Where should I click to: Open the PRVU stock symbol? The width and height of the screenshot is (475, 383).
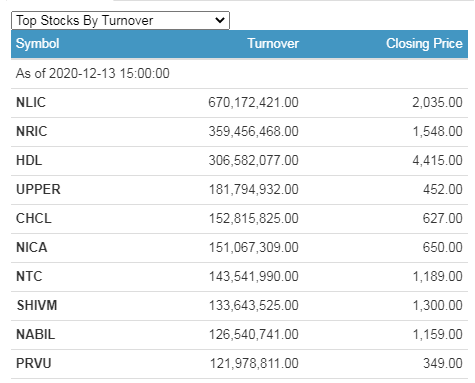pyautogui.click(x=34, y=363)
